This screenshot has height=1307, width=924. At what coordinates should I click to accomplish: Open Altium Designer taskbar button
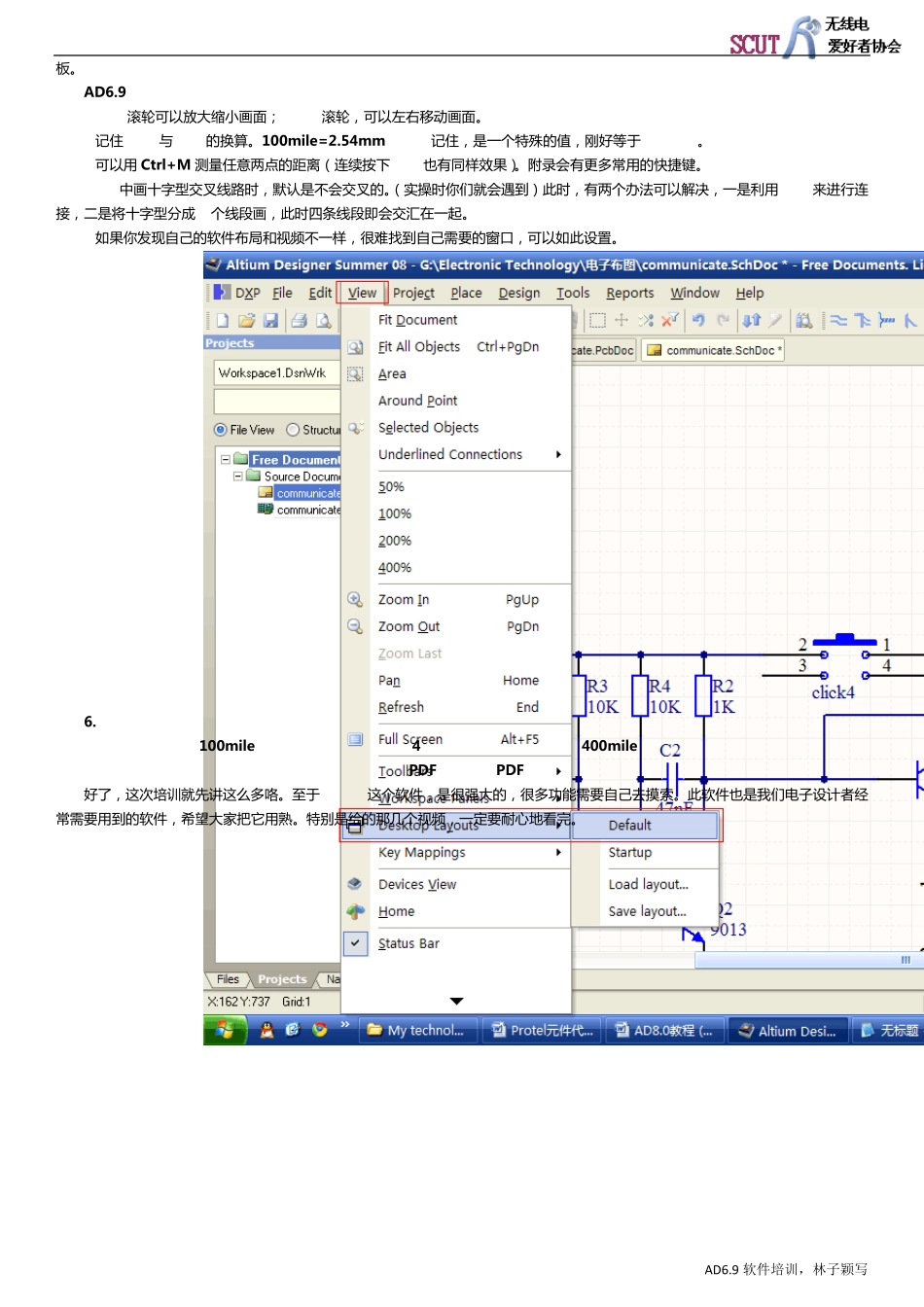[788, 1031]
